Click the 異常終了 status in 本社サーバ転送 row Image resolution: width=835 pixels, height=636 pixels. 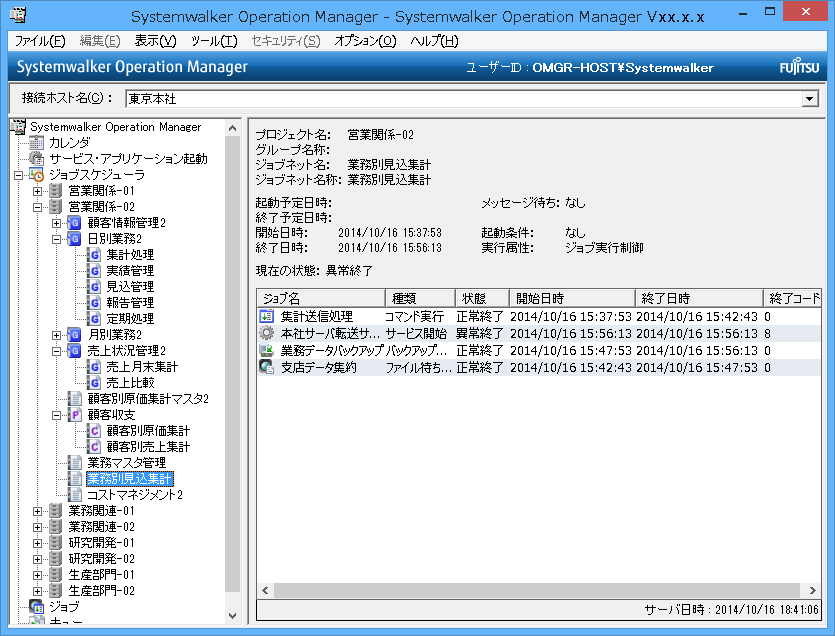[x=479, y=333]
